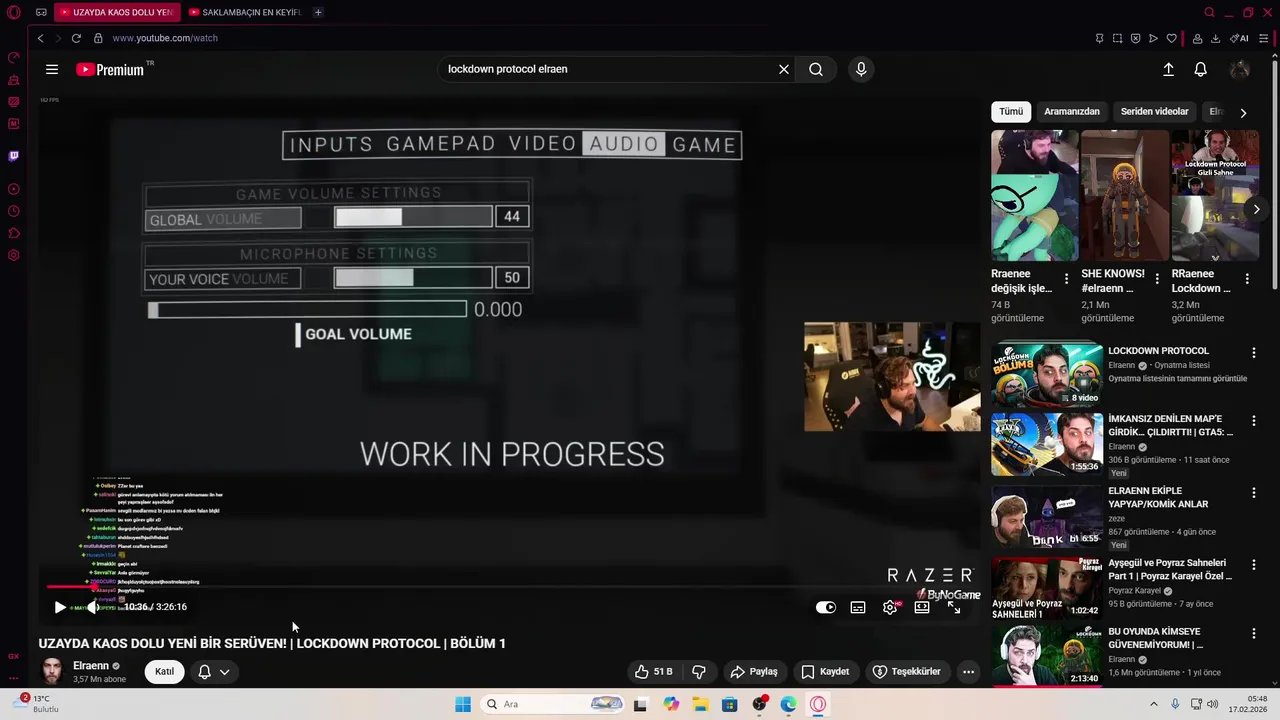The height and width of the screenshot is (720, 1280).
Task: Save the video with Kaydet
Action: 825,671
